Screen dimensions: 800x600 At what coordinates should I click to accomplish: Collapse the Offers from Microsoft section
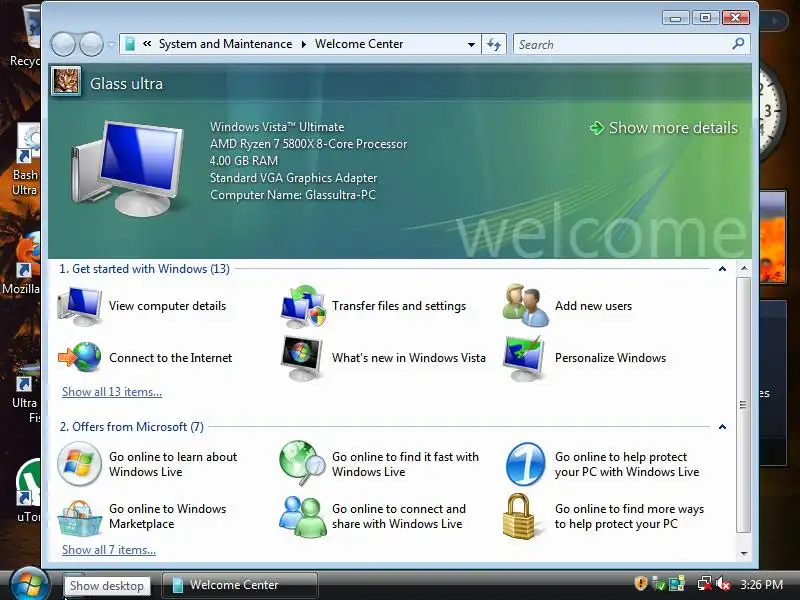click(x=722, y=427)
